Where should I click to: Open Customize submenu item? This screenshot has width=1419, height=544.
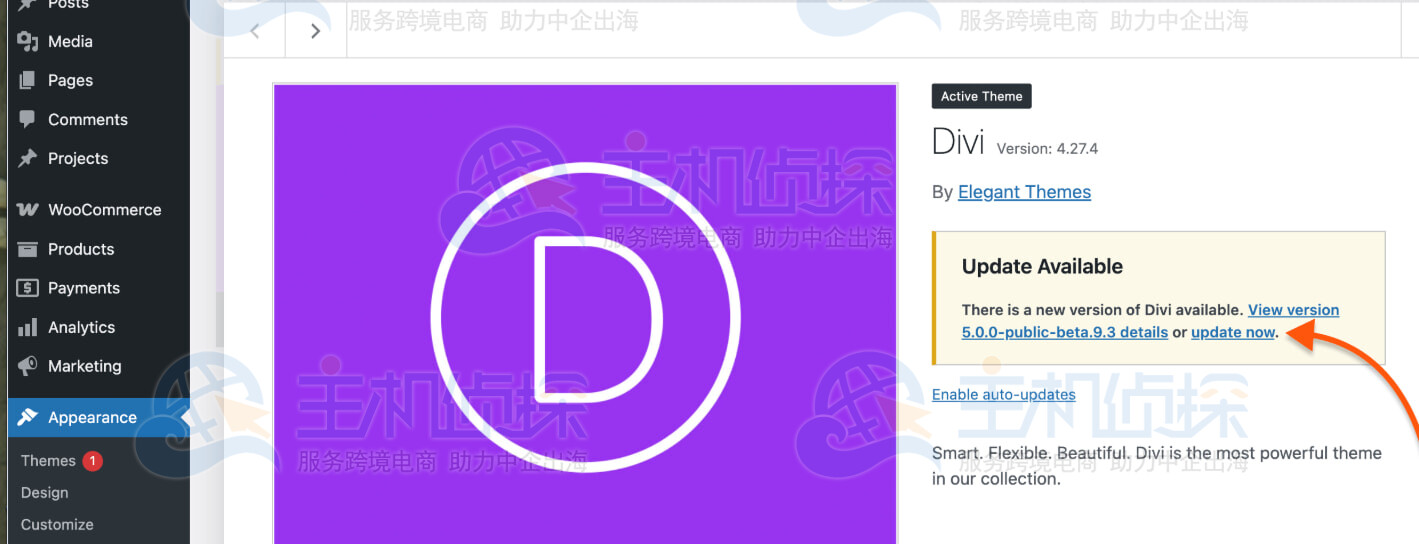coord(57,525)
